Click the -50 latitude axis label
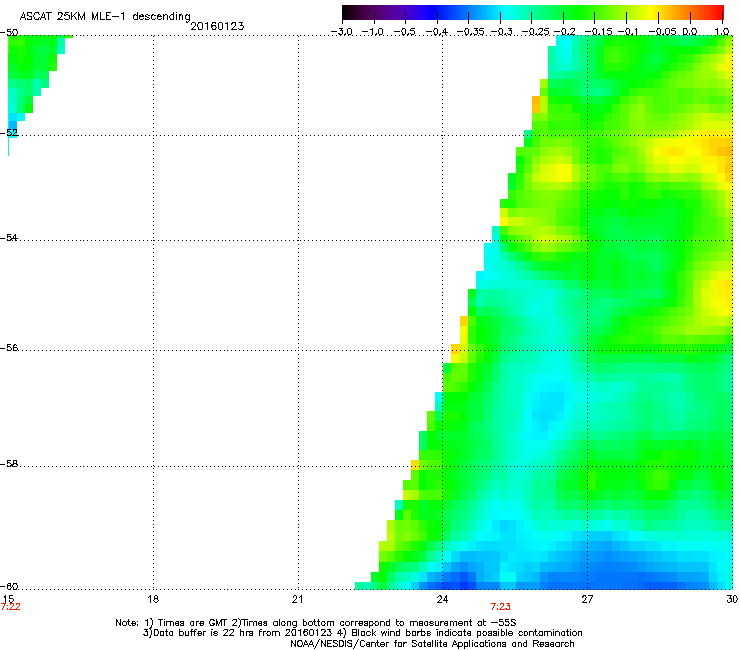 (x=9, y=33)
